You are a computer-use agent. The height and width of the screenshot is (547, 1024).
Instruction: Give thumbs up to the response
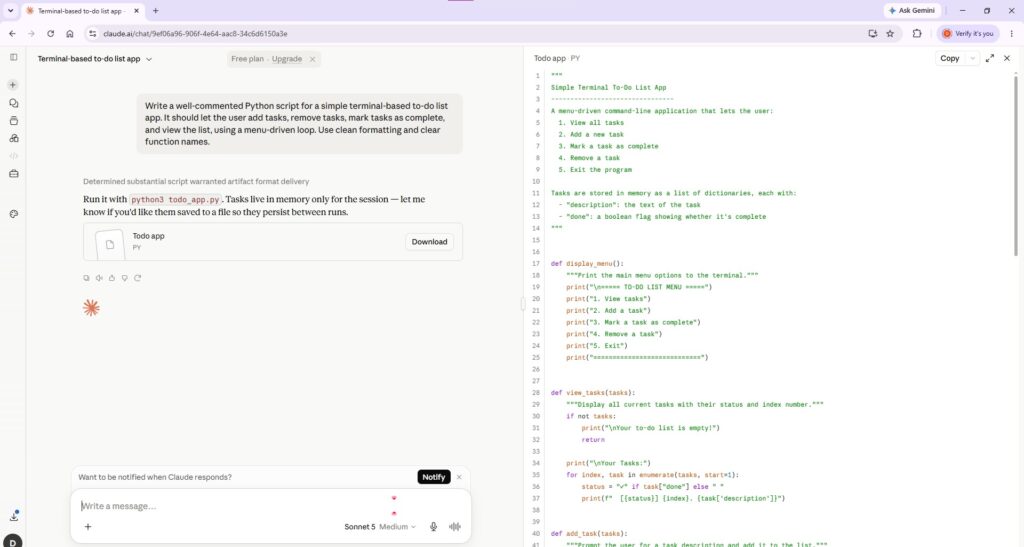112,278
